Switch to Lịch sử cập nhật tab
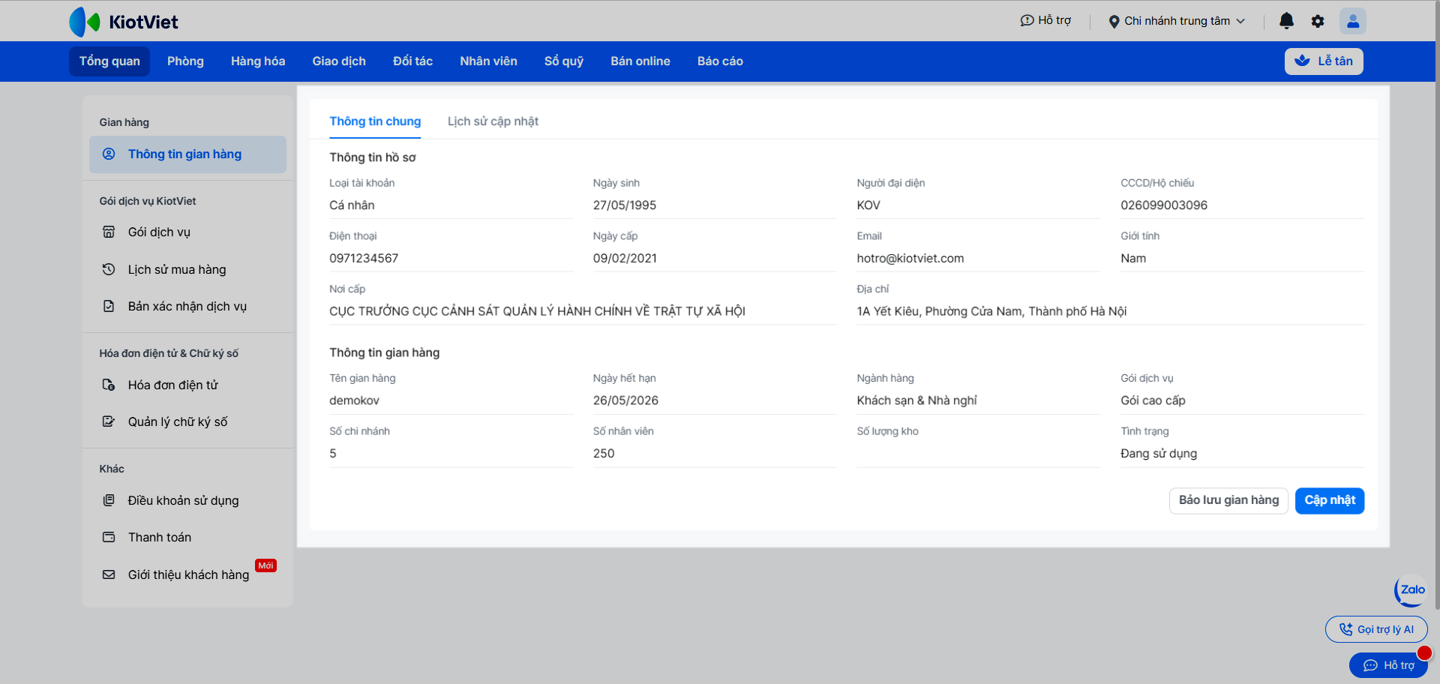This screenshot has width=1440, height=684. [493, 121]
